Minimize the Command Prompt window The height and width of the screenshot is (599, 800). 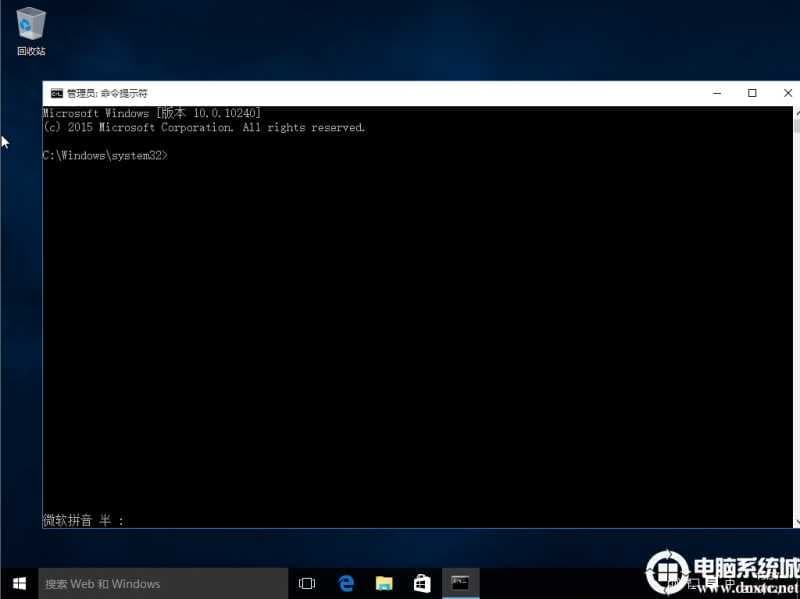(x=717, y=92)
